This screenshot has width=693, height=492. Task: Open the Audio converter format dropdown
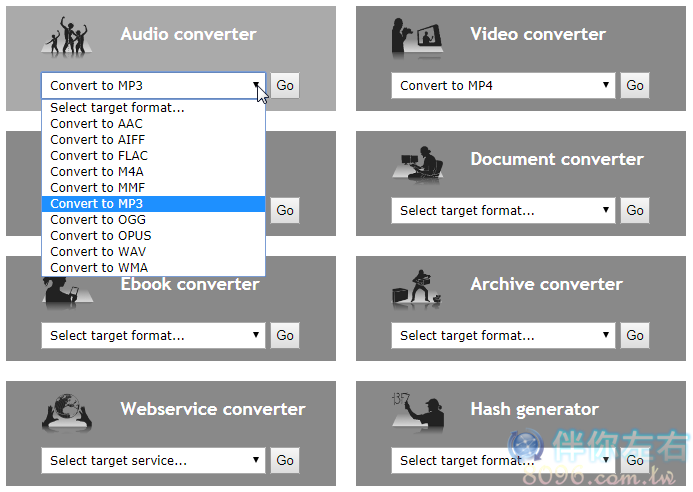pos(153,86)
